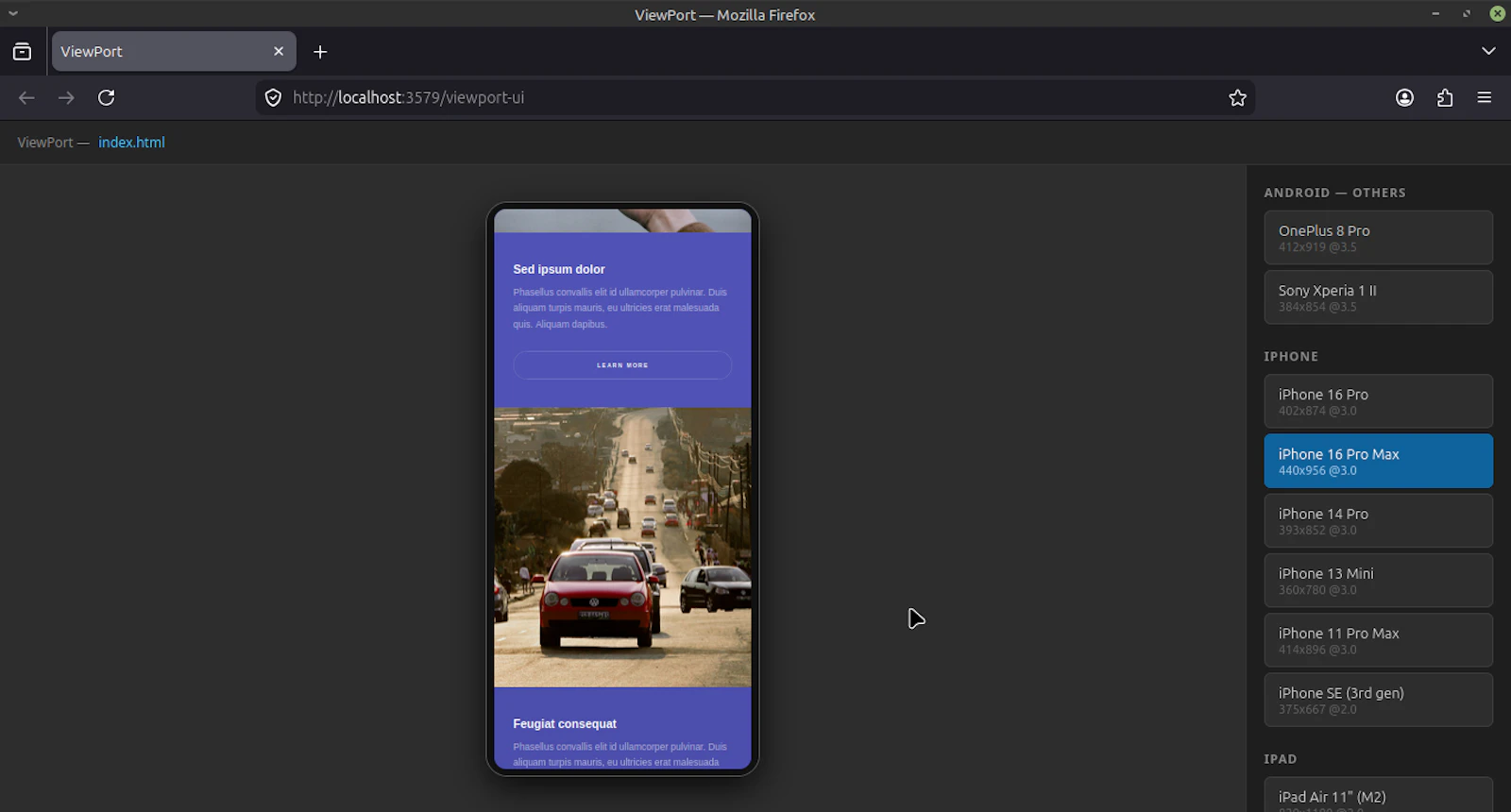Click the IPHONE section label
Screen dimensions: 1511x812
pyautogui.click(x=1291, y=357)
